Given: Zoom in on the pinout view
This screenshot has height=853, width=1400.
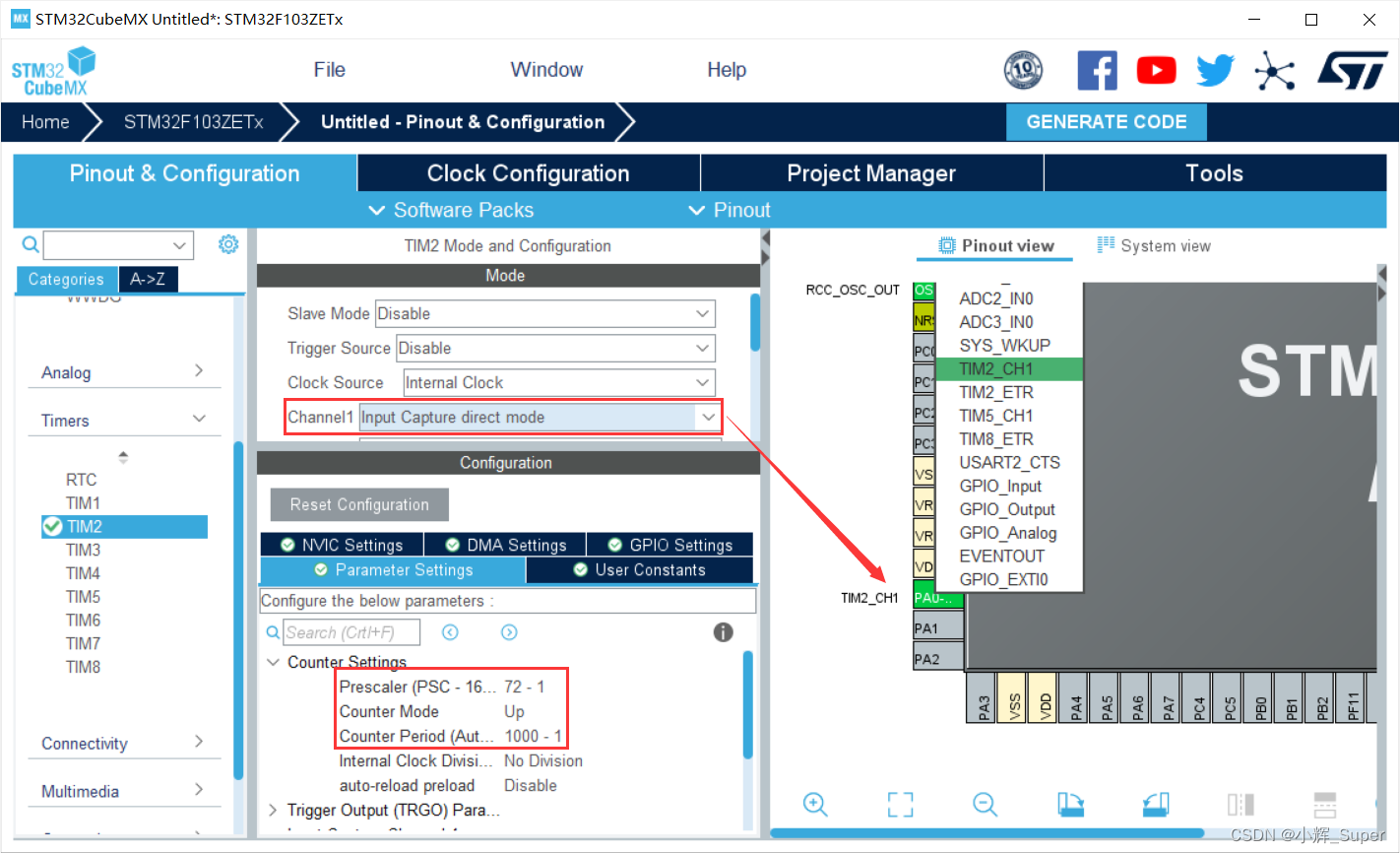Looking at the screenshot, I should (x=815, y=804).
